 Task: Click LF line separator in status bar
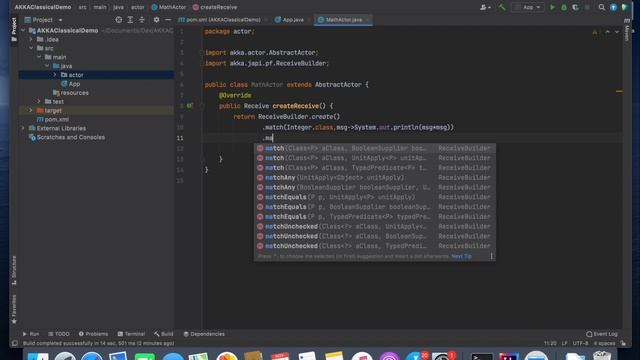(x=564, y=343)
